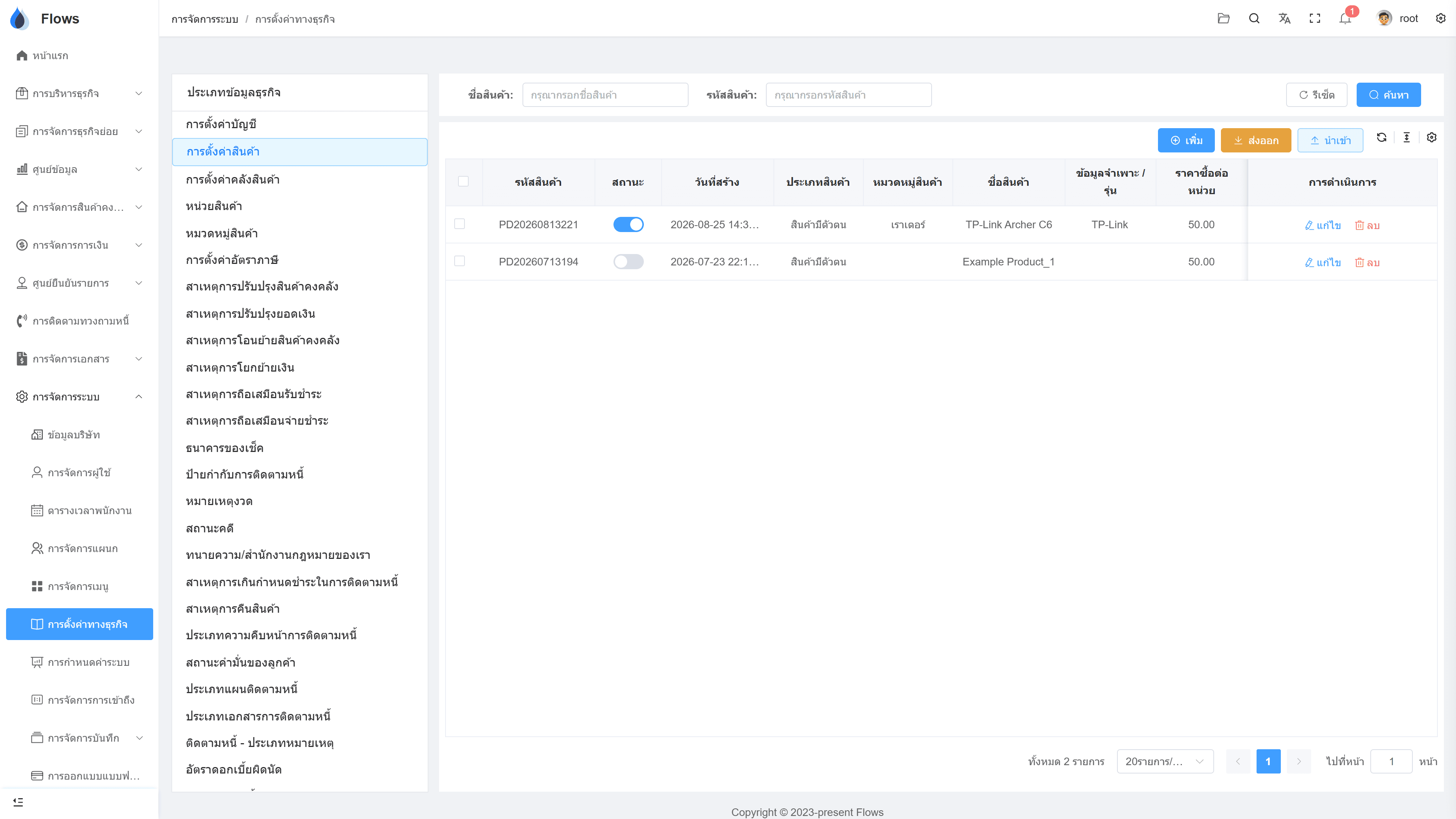
Task: Click the blue เพิ่ม add button
Action: [x=1186, y=140]
